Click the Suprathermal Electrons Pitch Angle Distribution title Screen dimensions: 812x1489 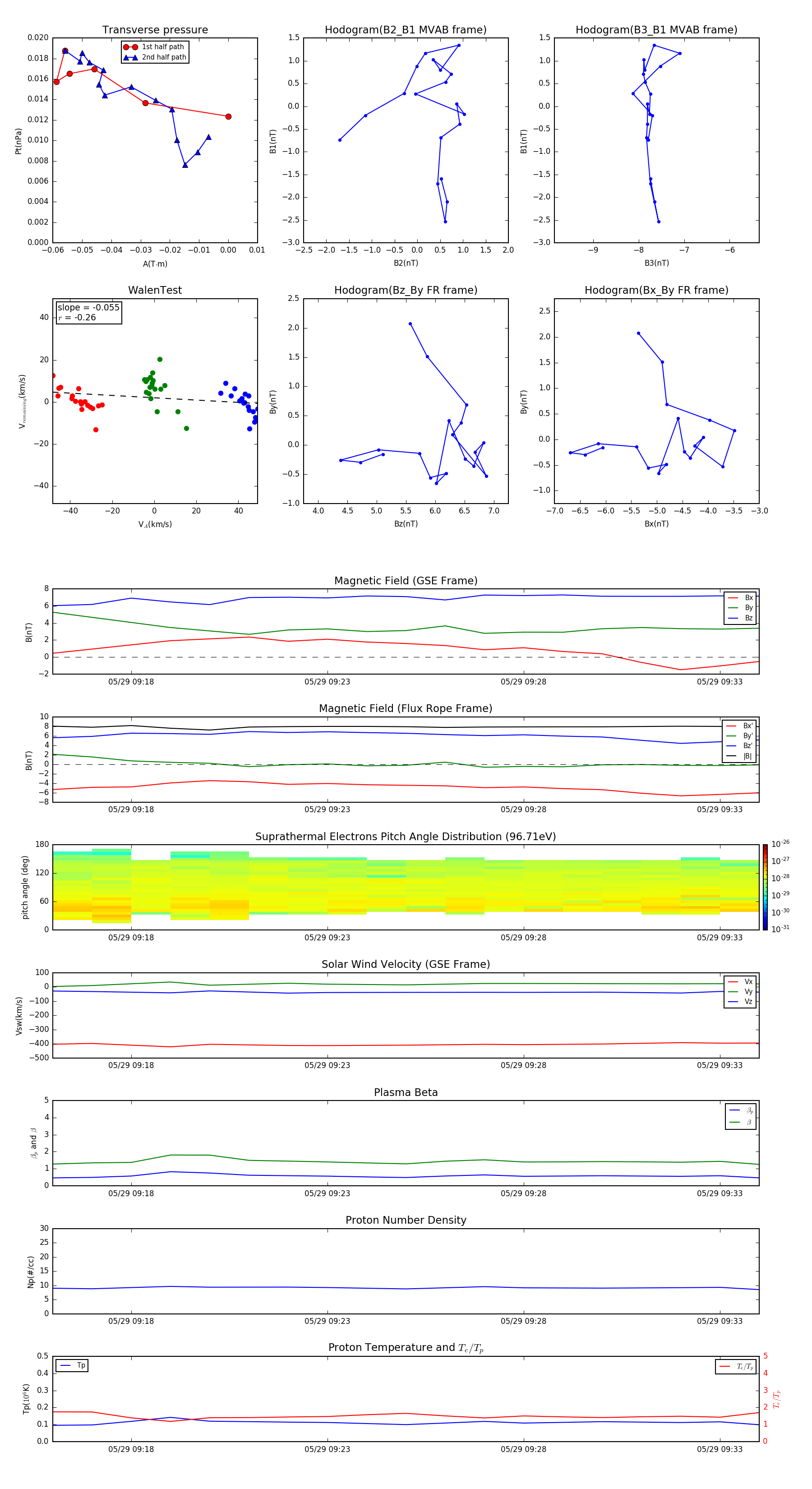(x=406, y=837)
